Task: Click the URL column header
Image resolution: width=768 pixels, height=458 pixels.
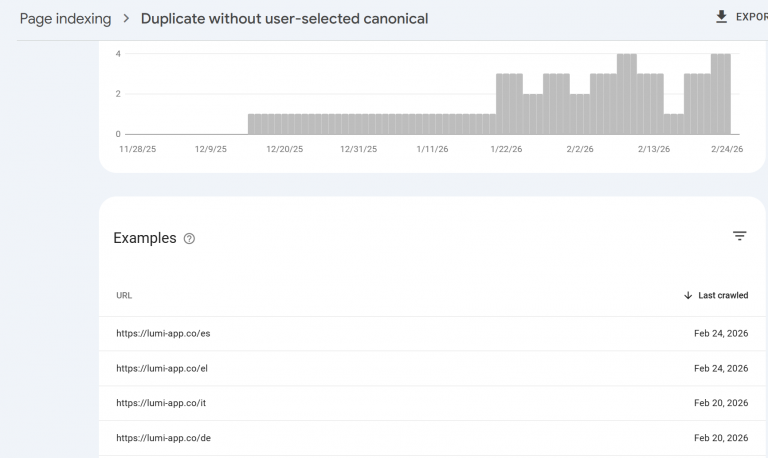Action: click(124, 296)
